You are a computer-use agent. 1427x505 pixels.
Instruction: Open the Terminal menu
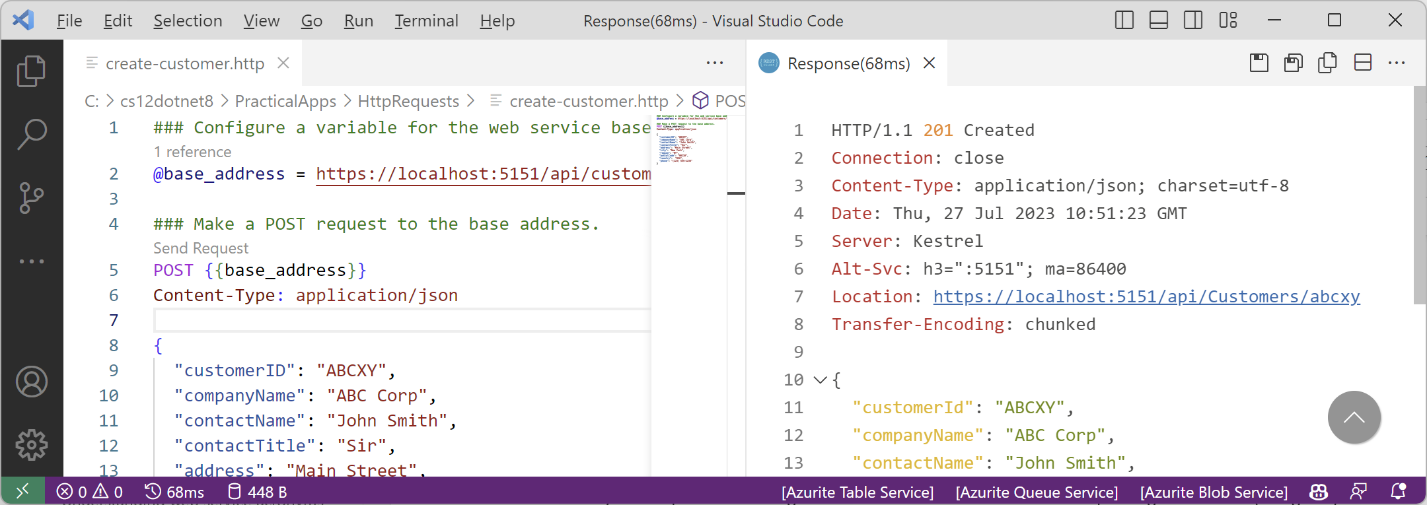tap(427, 21)
